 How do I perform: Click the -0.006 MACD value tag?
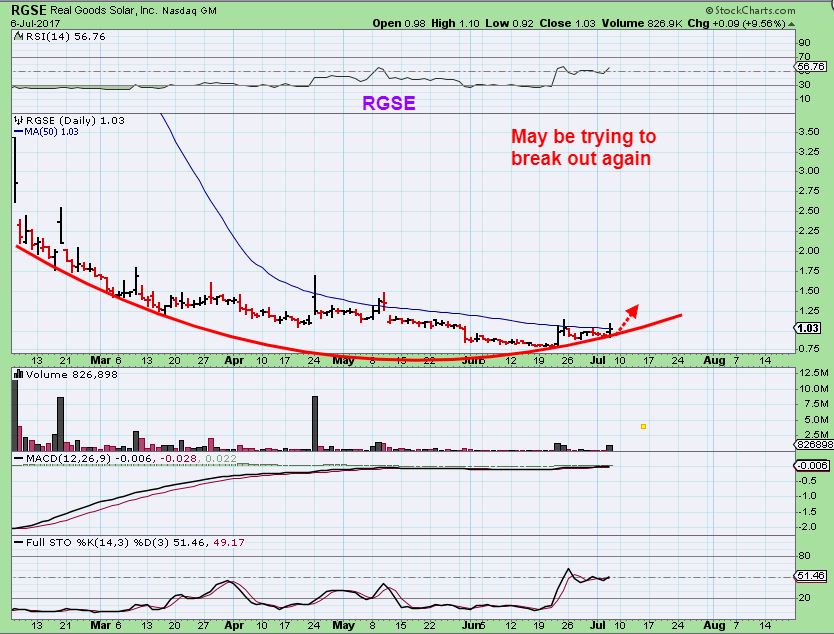coord(812,465)
